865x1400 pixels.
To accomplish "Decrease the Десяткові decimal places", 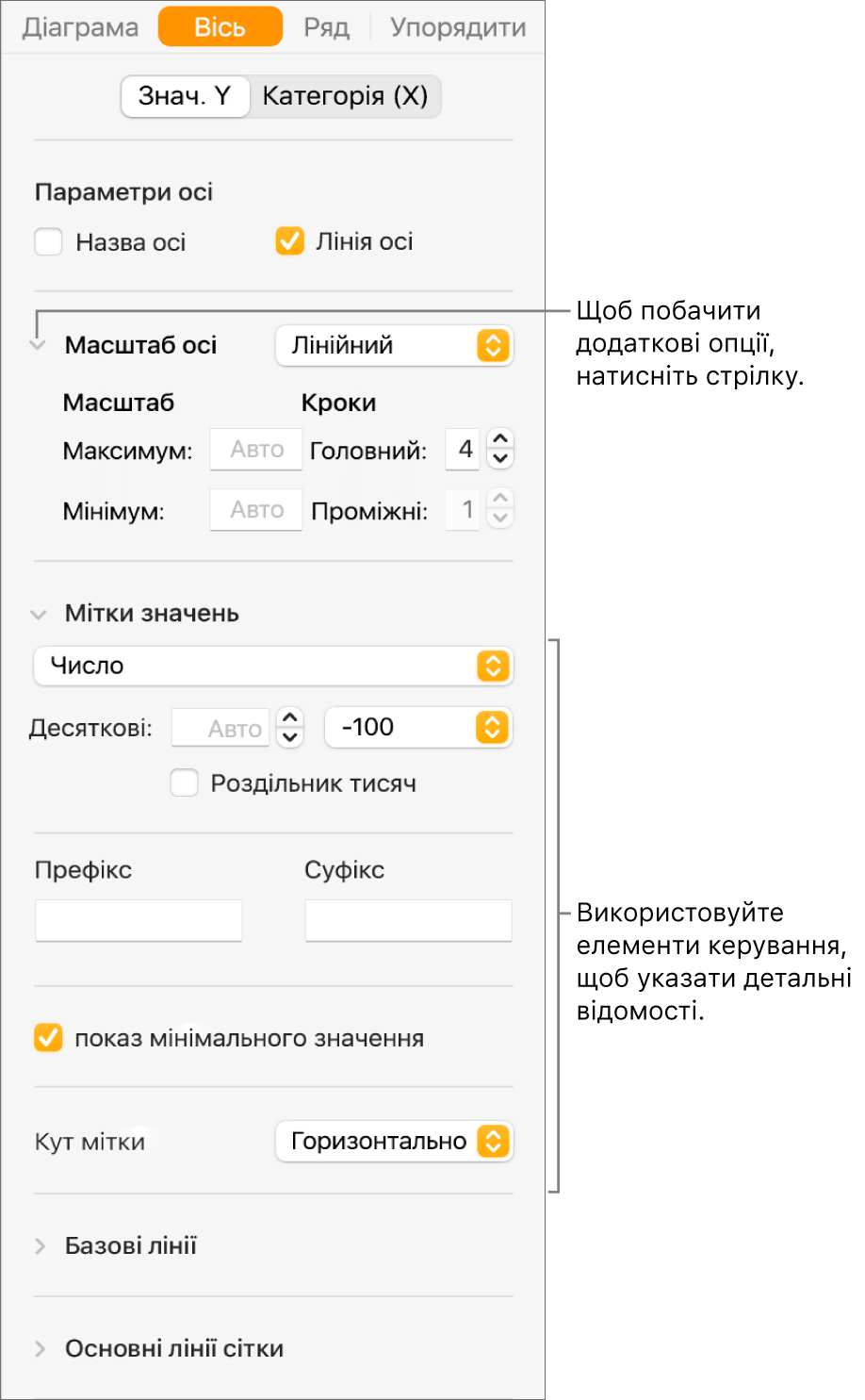I will (x=290, y=738).
